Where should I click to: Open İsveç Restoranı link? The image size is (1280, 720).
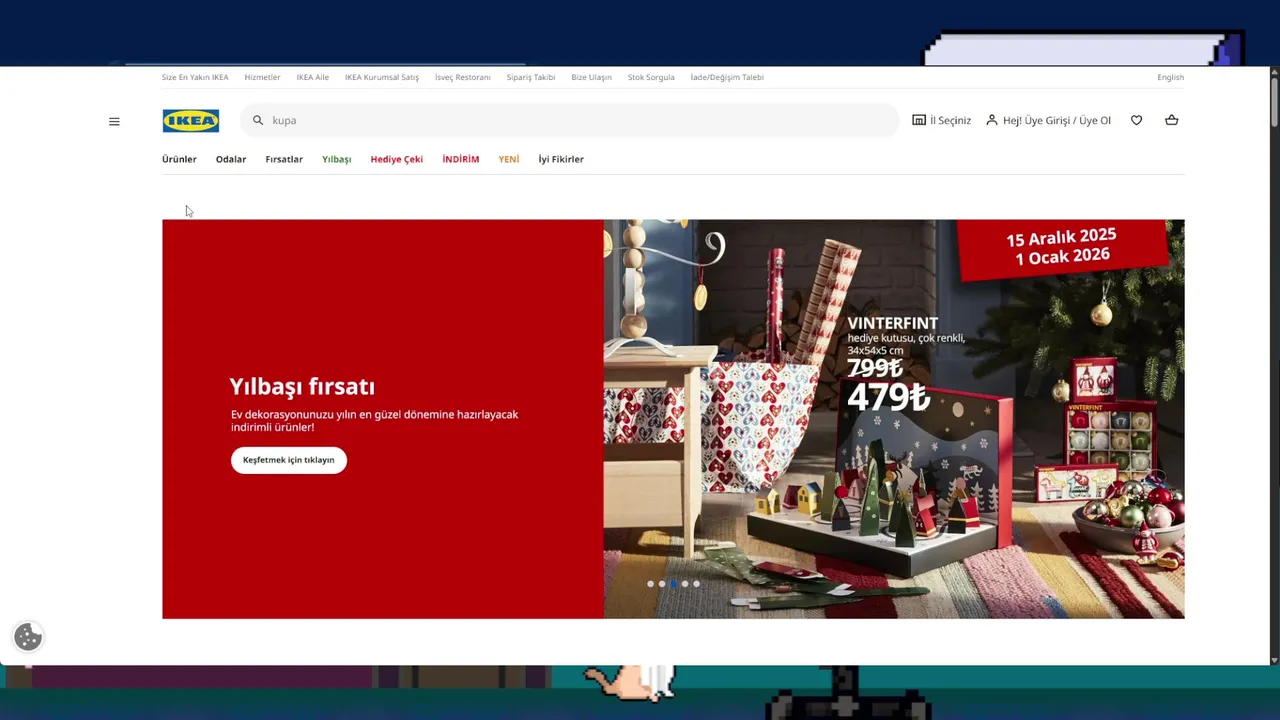click(x=463, y=77)
